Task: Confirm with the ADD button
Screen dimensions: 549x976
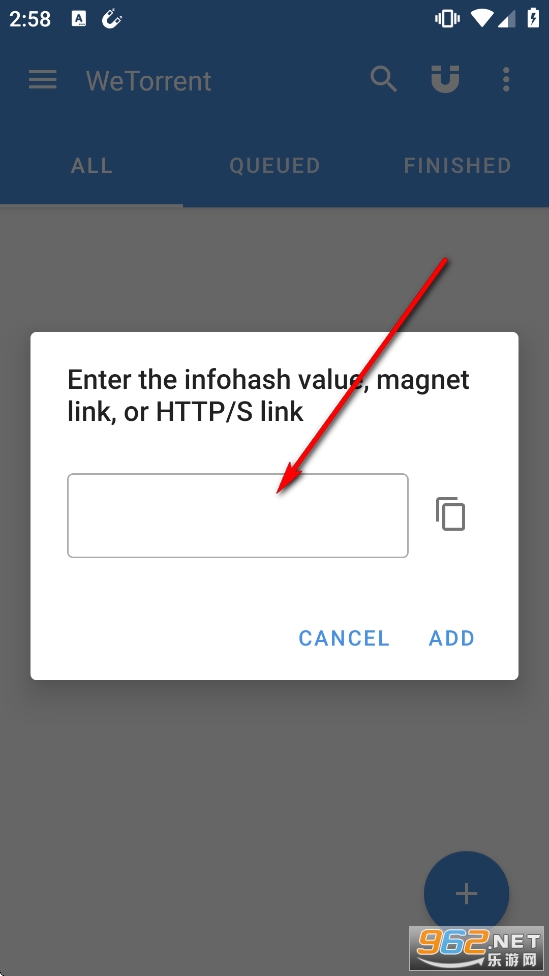Action: 452,638
